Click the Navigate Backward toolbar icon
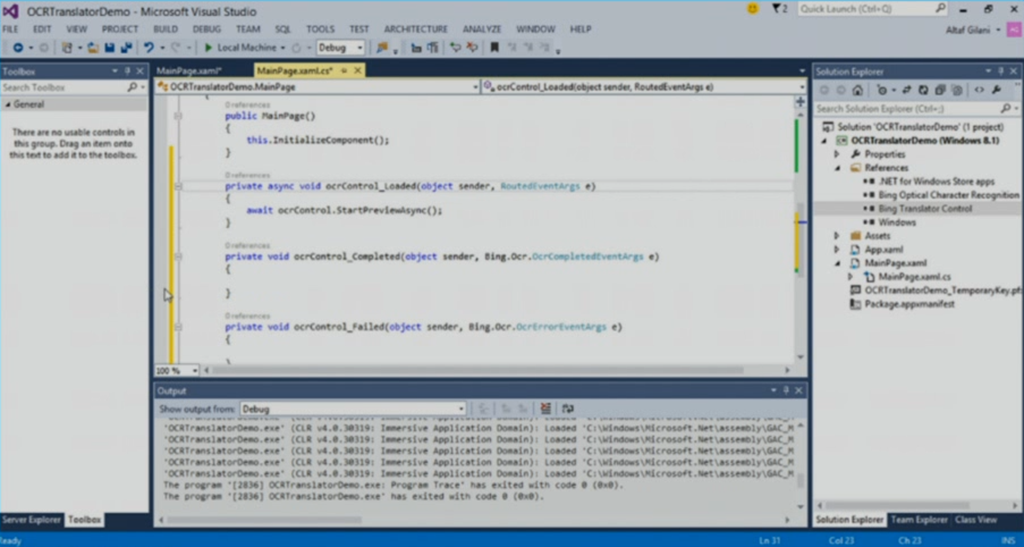This screenshot has height=547, width=1024. point(18,48)
